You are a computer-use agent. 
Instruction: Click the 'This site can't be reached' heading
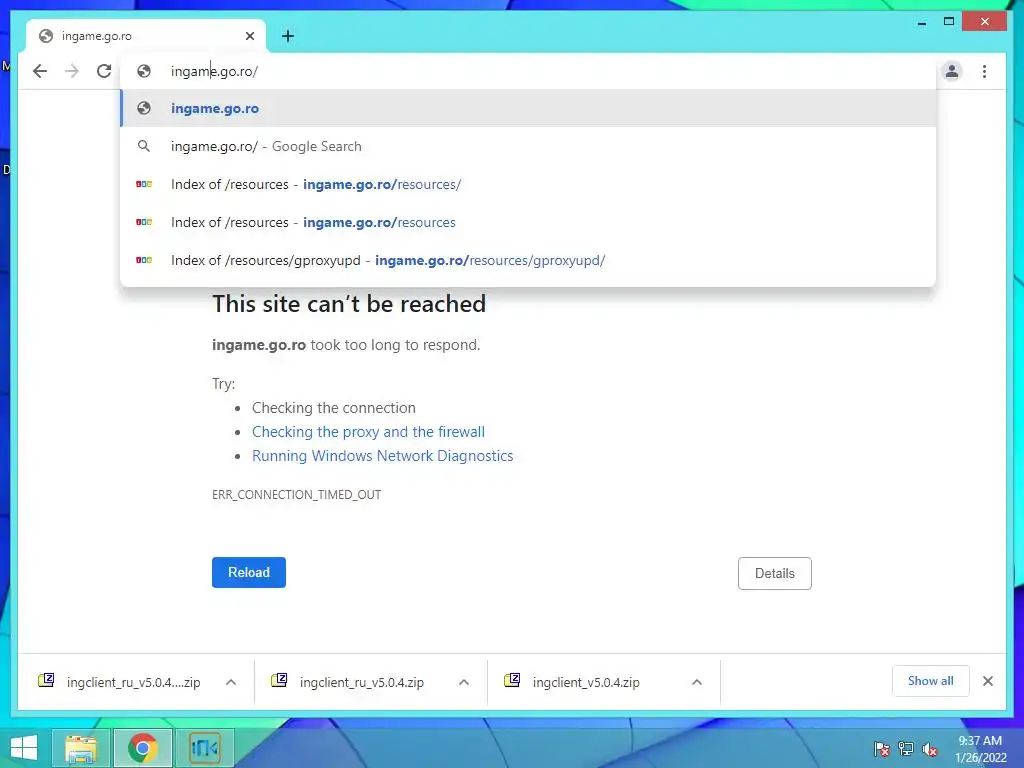[x=349, y=304]
